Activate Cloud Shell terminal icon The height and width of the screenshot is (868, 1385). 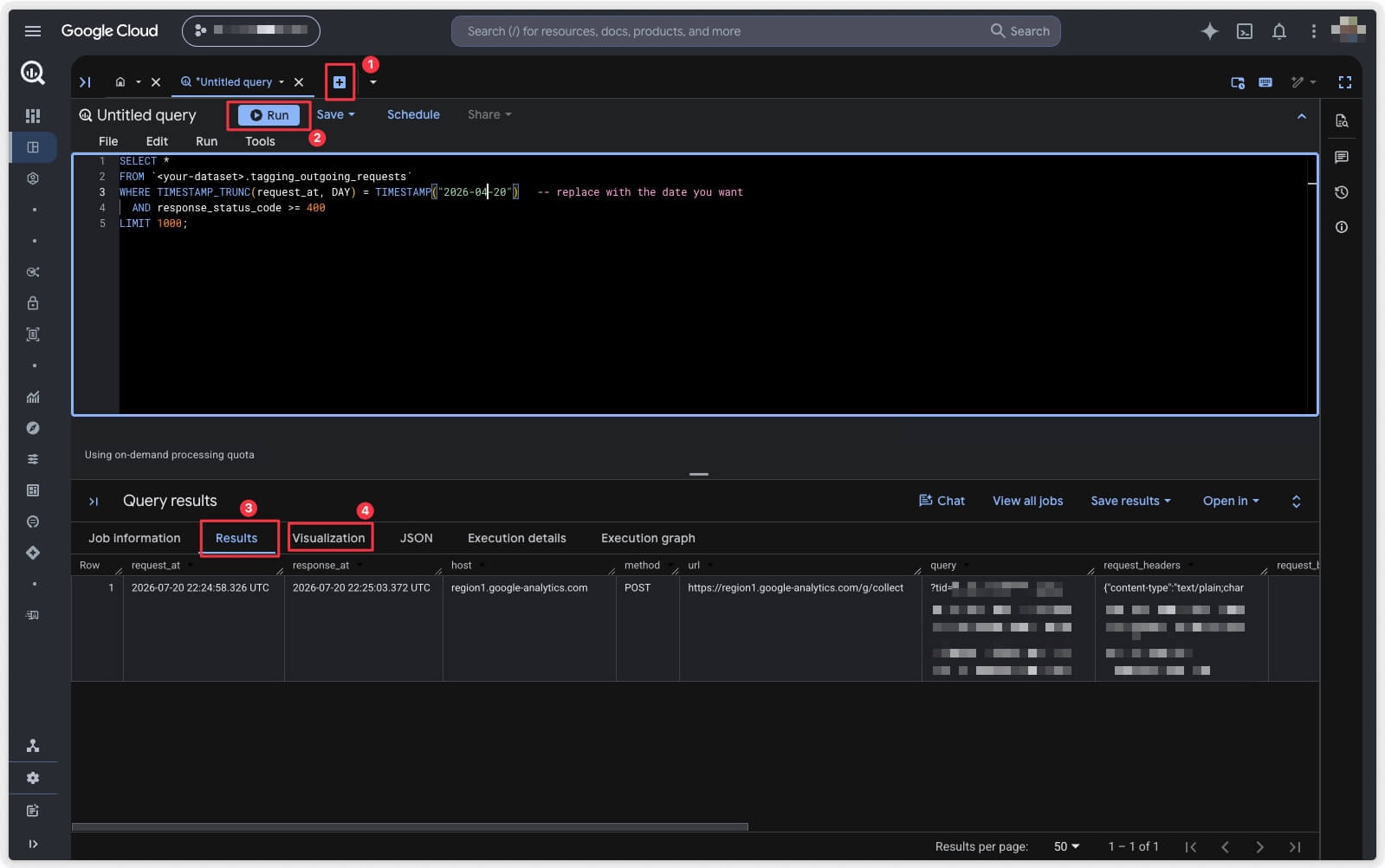[x=1244, y=31]
